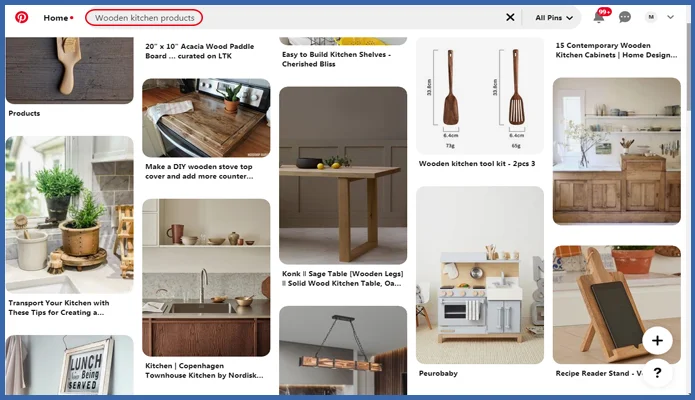Click 15 Contemporary Wooden Kitchen Cabinets title
Viewport: 695px width, 400px height.
[x=616, y=50]
